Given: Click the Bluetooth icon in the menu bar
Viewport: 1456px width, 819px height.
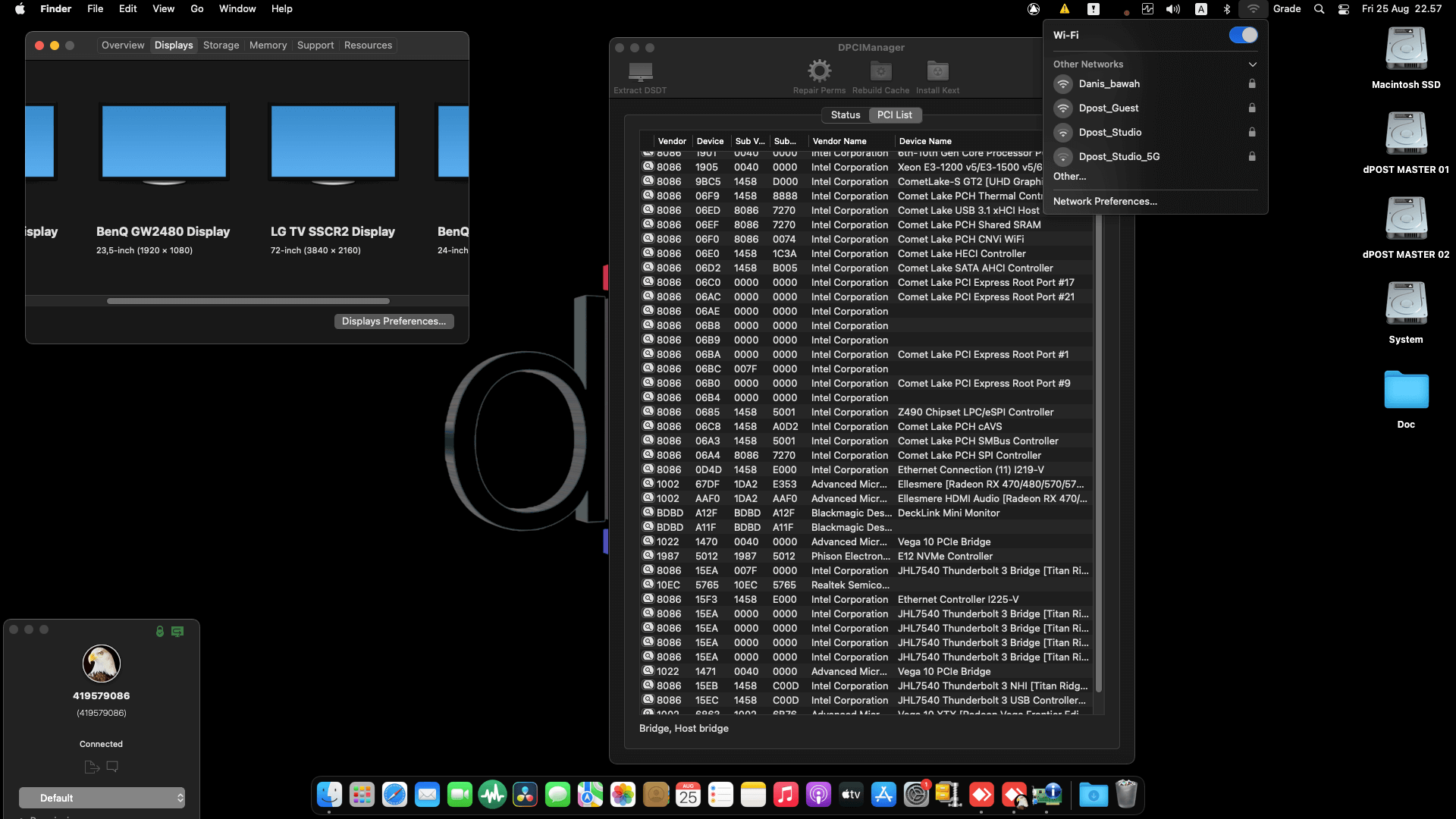Looking at the screenshot, I should pos(1226,9).
